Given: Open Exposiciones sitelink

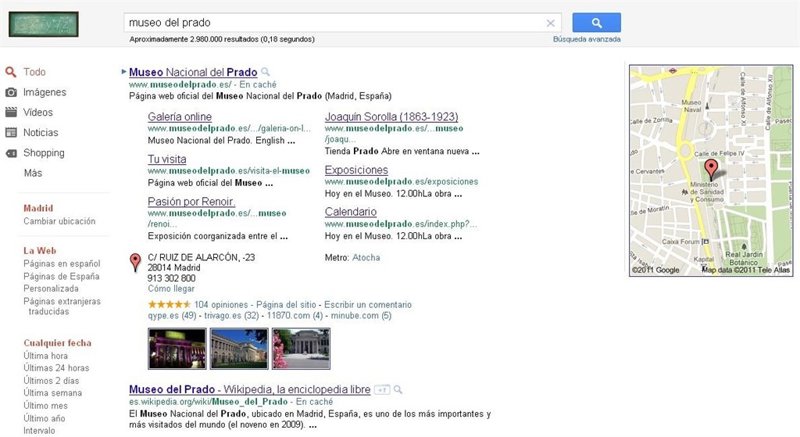Looking at the screenshot, I should tap(356, 170).
